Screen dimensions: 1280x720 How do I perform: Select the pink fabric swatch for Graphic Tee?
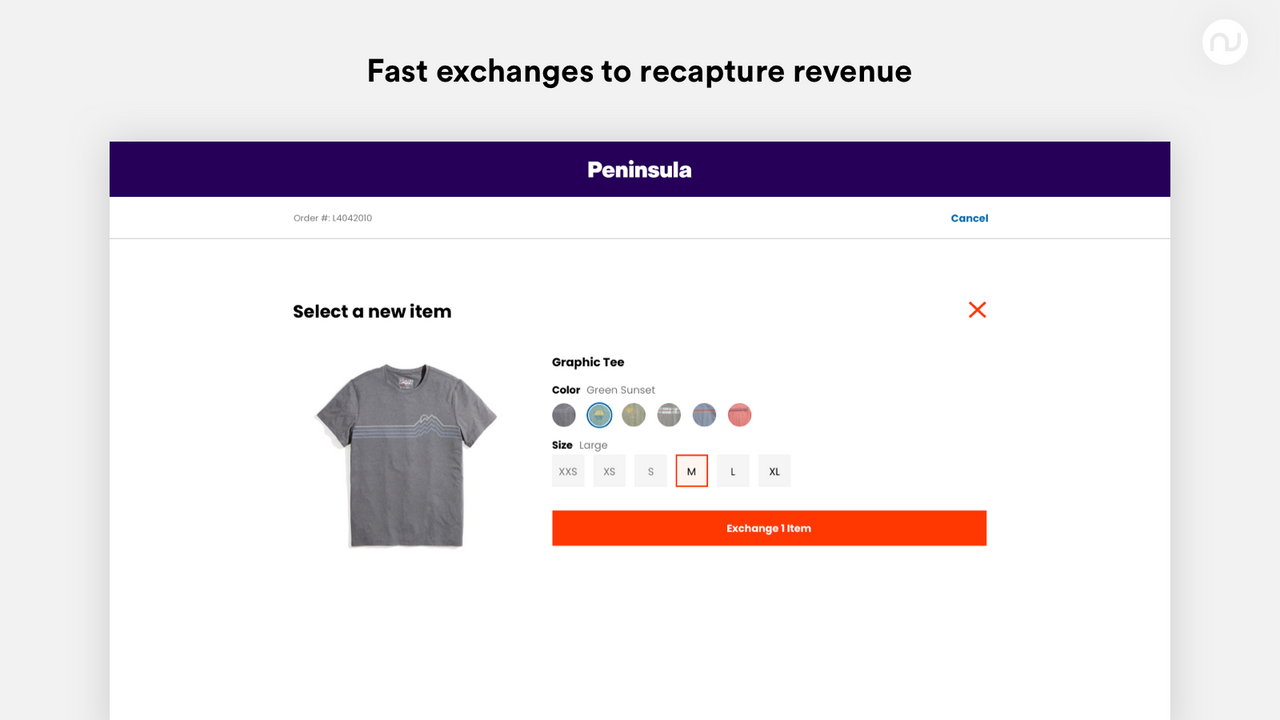[x=739, y=414]
